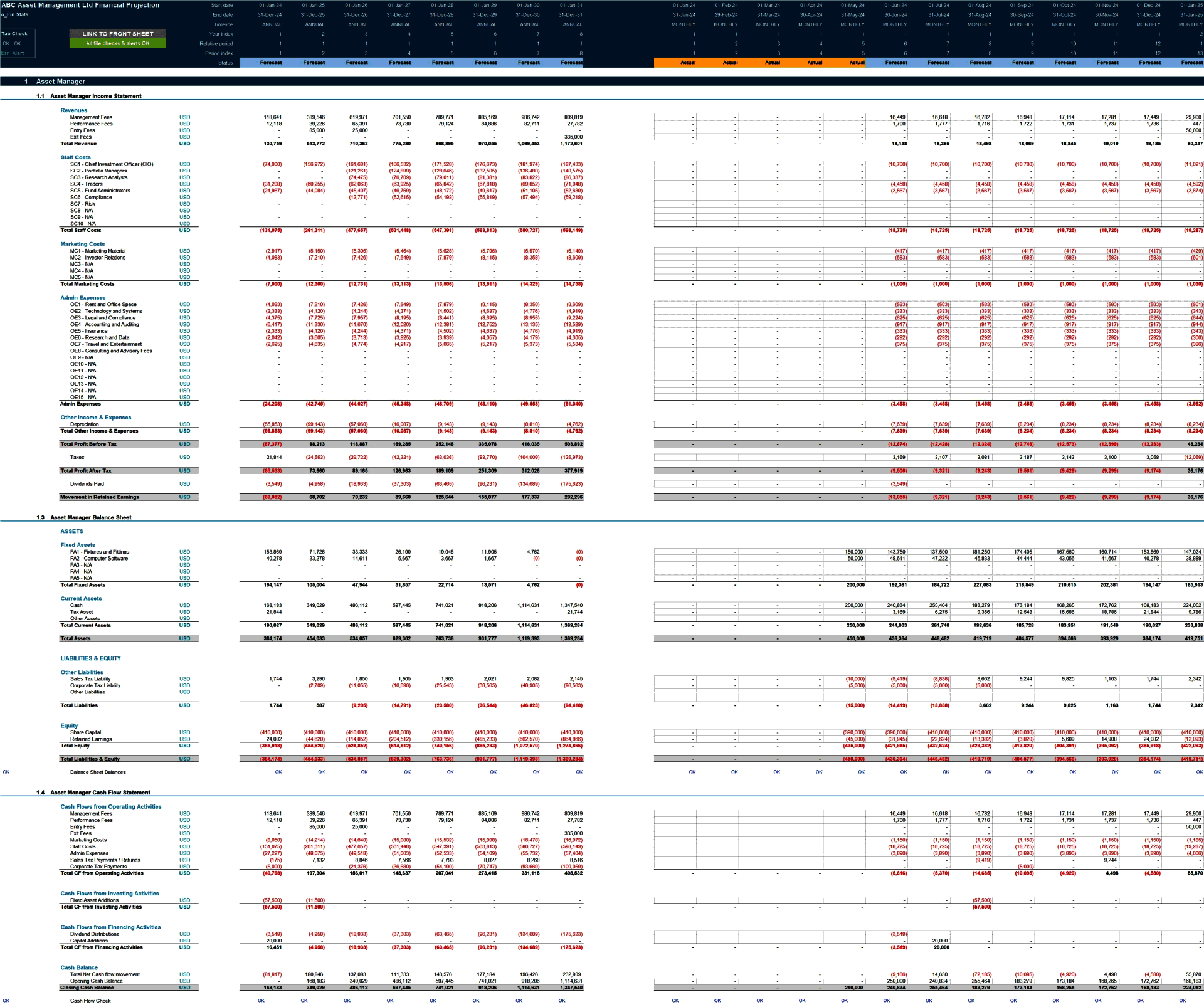Select the Total Assets row label
This screenshot has height=1007, width=1204.
click(75, 638)
